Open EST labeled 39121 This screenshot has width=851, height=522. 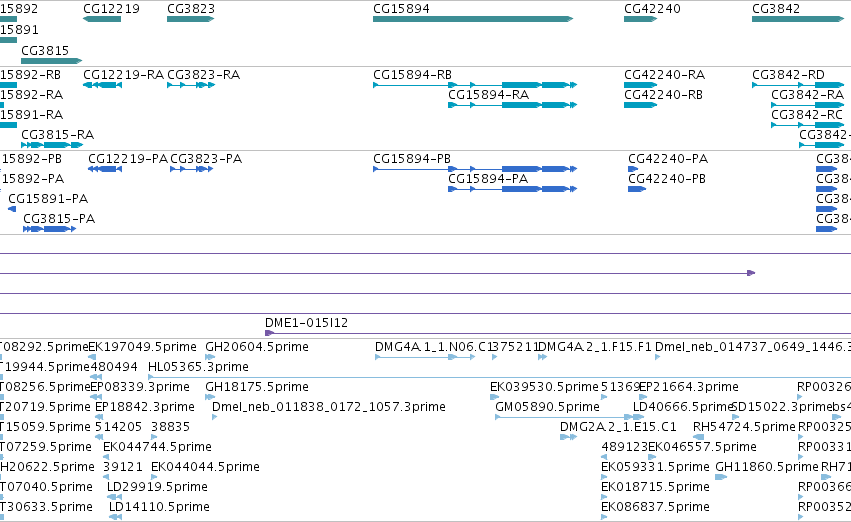click(123, 467)
